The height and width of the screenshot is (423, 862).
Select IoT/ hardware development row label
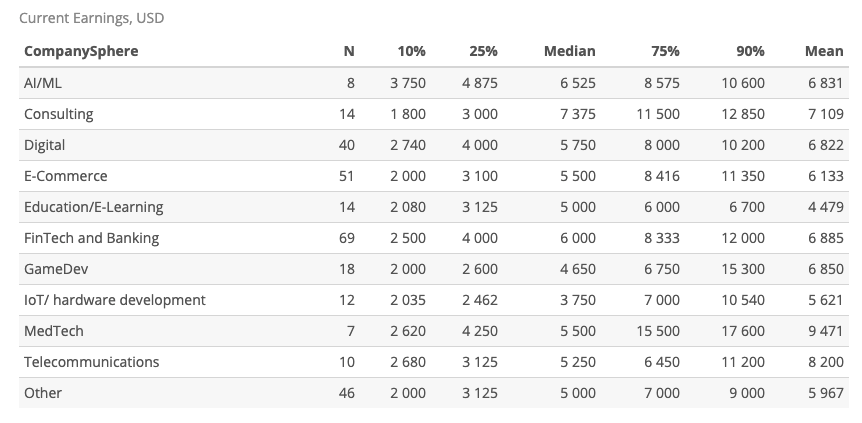coord(115,300)
